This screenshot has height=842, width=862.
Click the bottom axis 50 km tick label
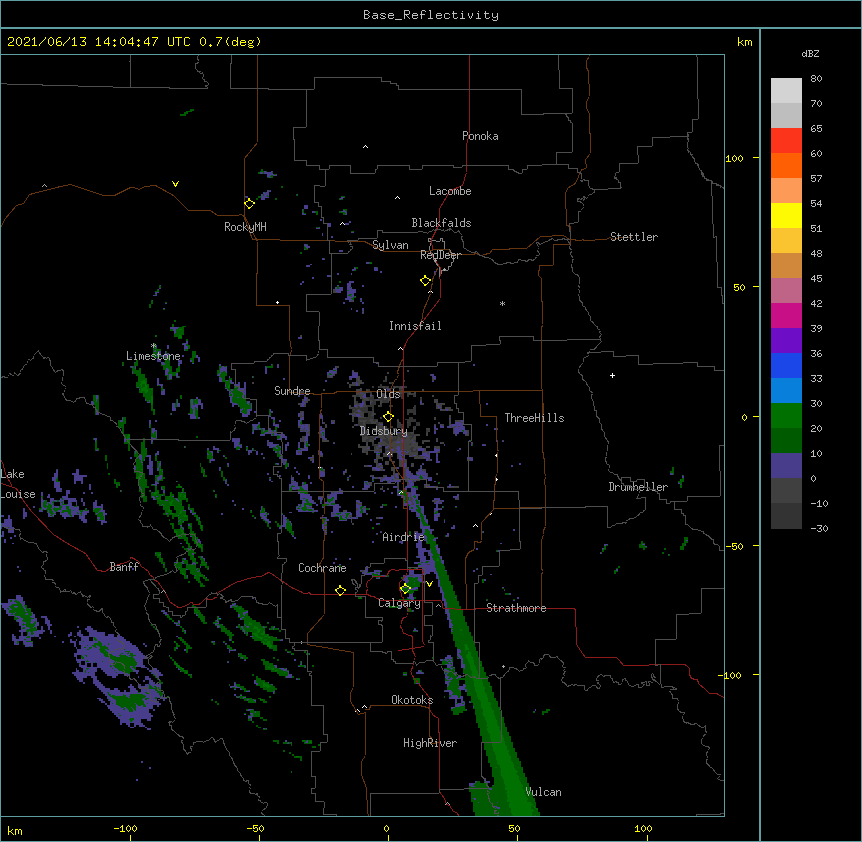click(x=514, y=828)
